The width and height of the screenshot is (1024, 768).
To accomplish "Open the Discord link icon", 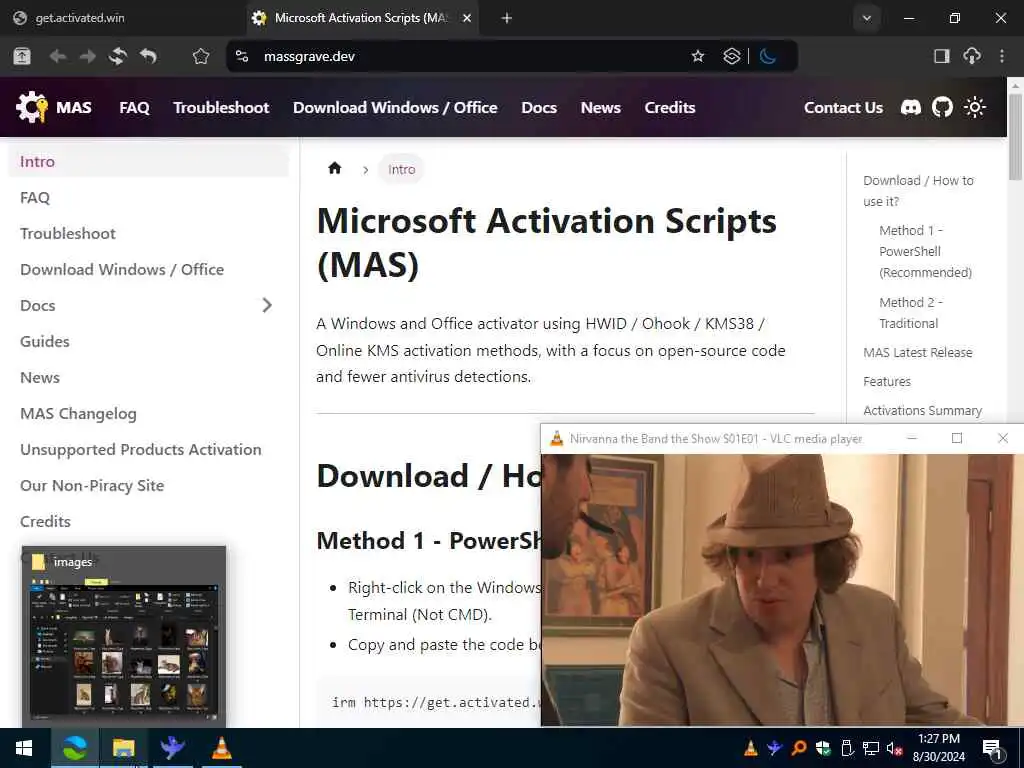I will pyautogui.click(x=910, y=107).
